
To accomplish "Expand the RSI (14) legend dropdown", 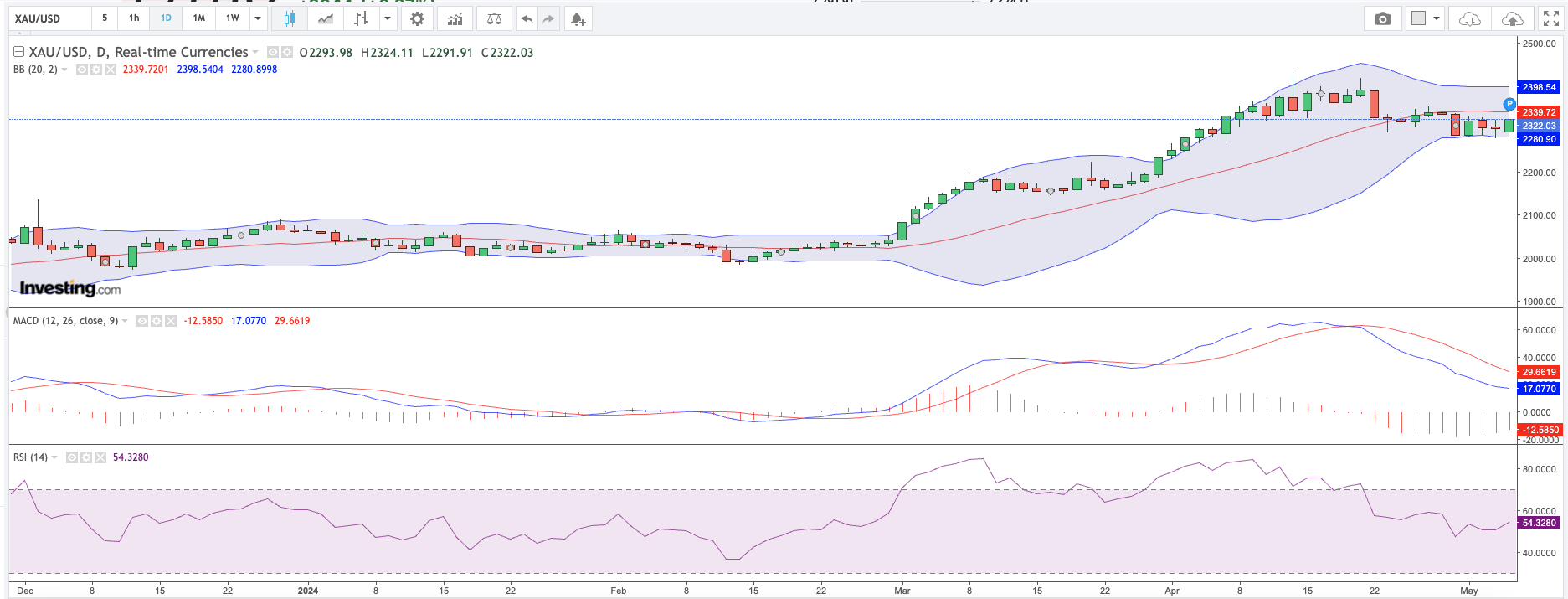I will 55,457.
